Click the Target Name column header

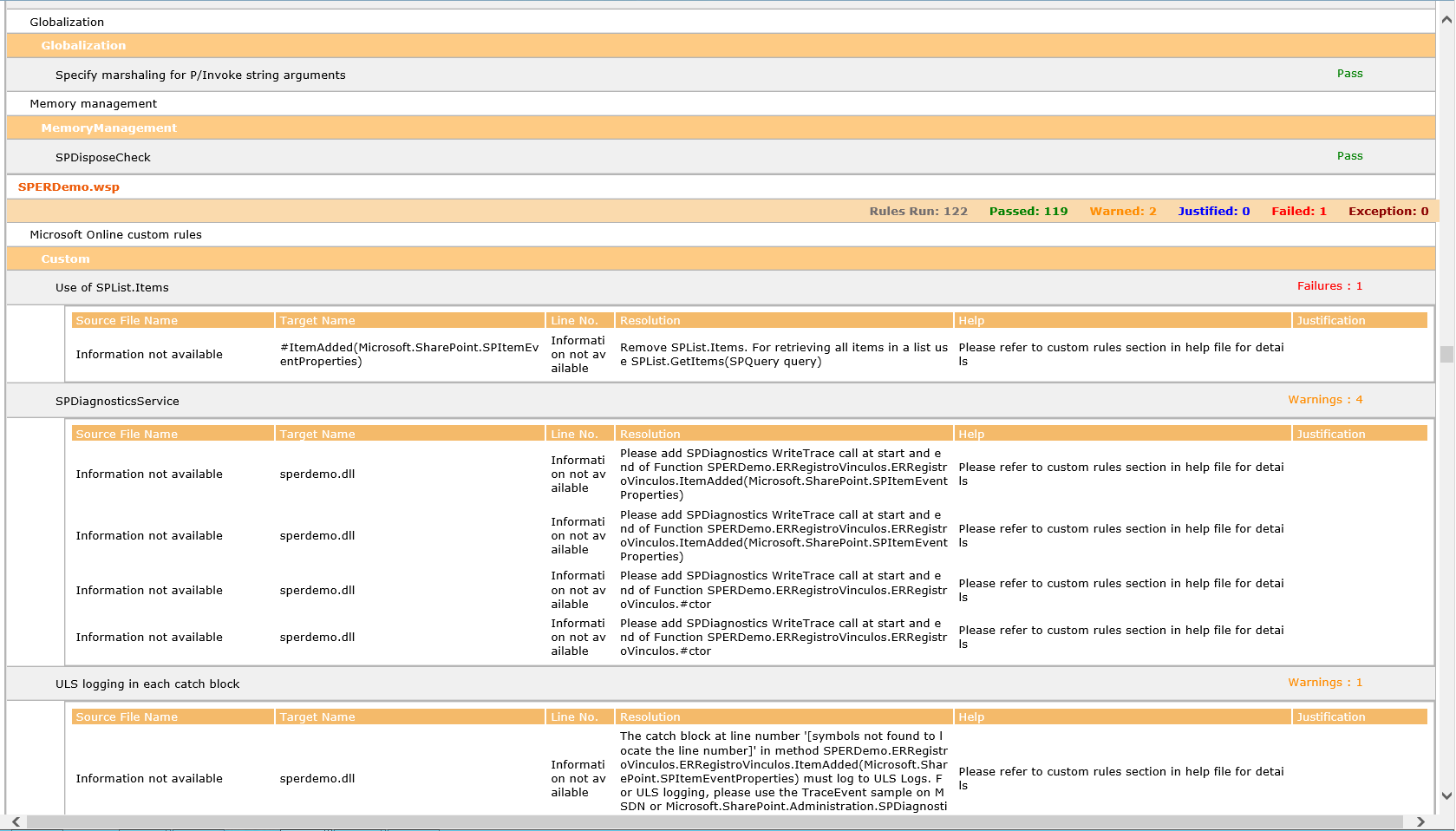pyautogui.click(x=317, y=320)
